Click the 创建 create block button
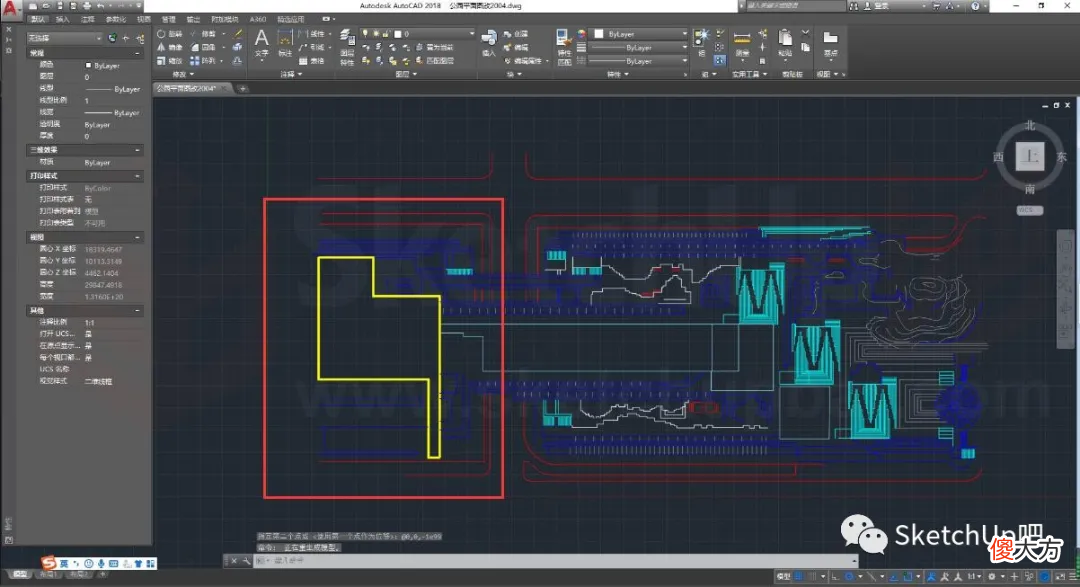This screenshot has height=587, width=1080. click(x=515, y=33)
